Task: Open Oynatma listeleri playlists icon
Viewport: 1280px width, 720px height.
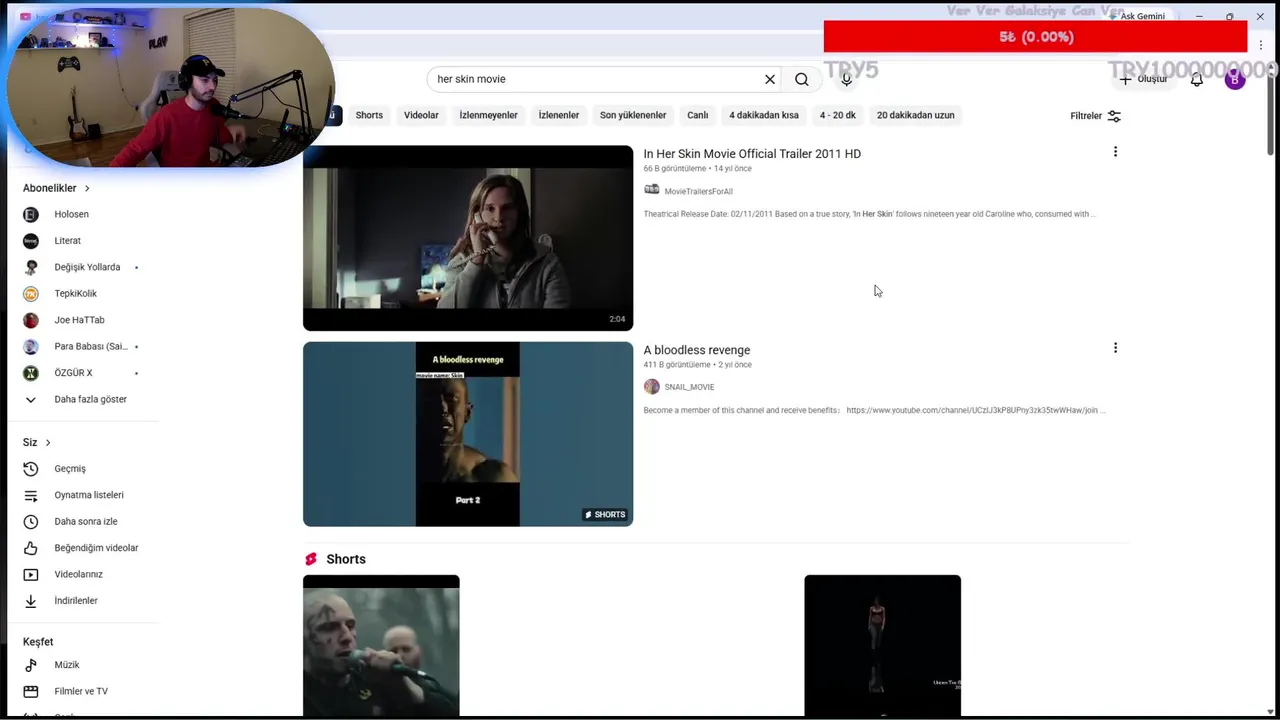Action: (x=31, y=495)
